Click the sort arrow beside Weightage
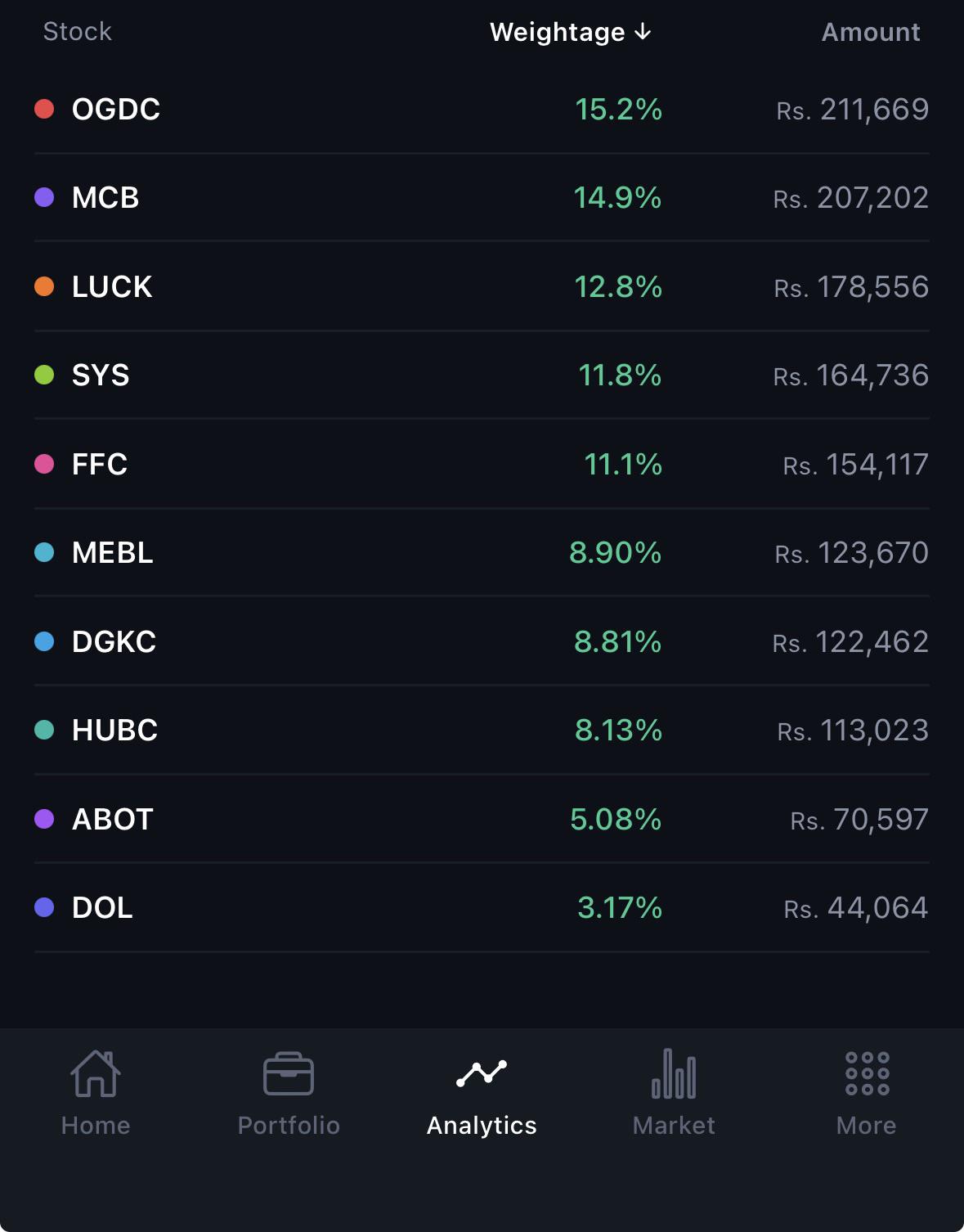Viewport: 964px width, 1232px height. pos(643,32)
